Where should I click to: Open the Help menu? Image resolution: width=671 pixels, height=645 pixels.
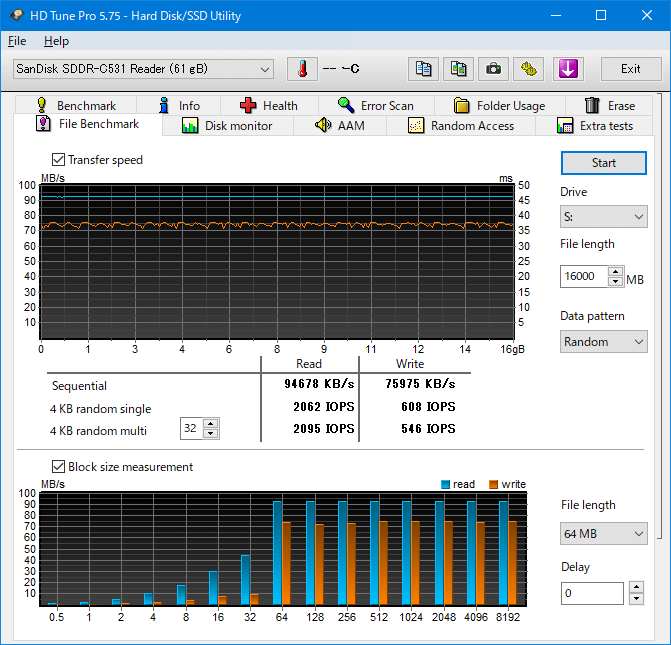tap(56, 41)
